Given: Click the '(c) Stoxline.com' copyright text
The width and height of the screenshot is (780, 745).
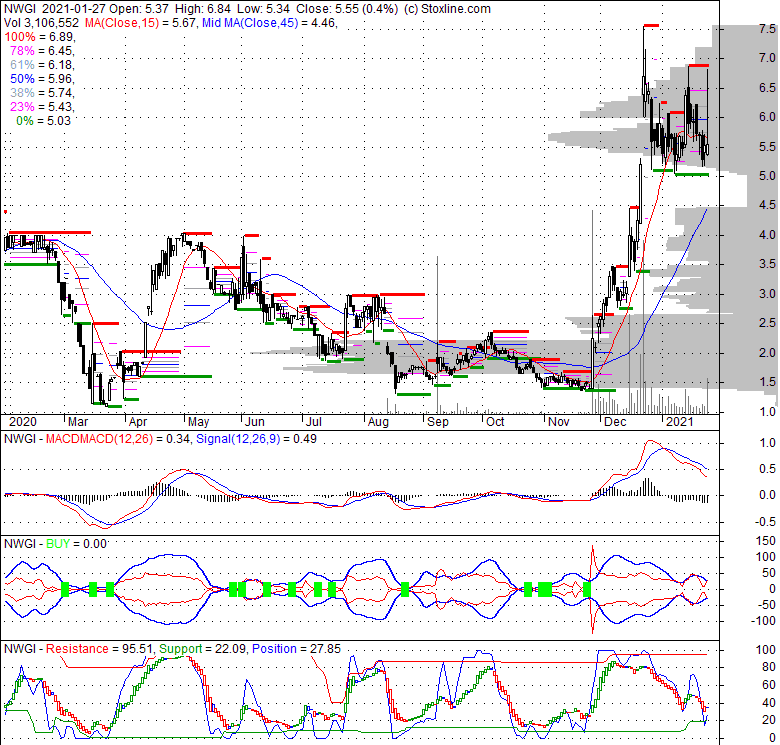Looking at the screenshot, I should point(447,9).
